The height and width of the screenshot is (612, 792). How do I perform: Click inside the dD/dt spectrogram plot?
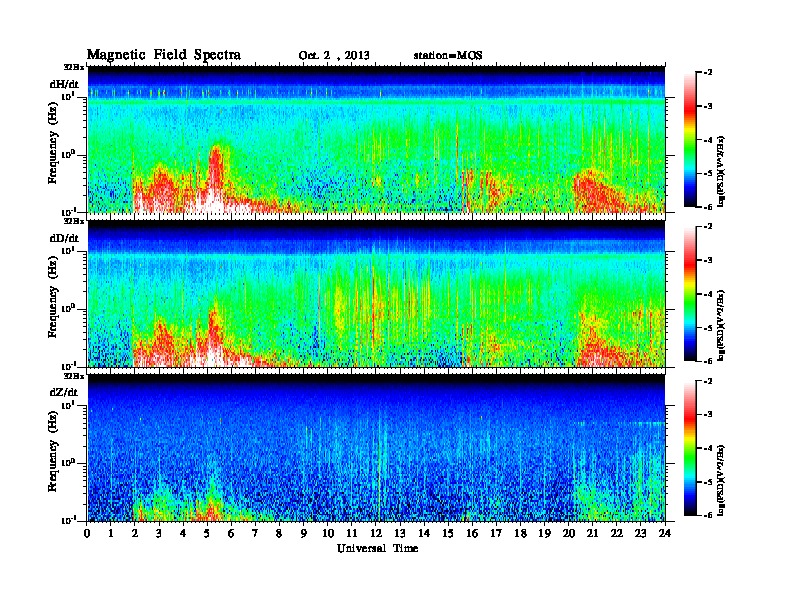[376, 293]
